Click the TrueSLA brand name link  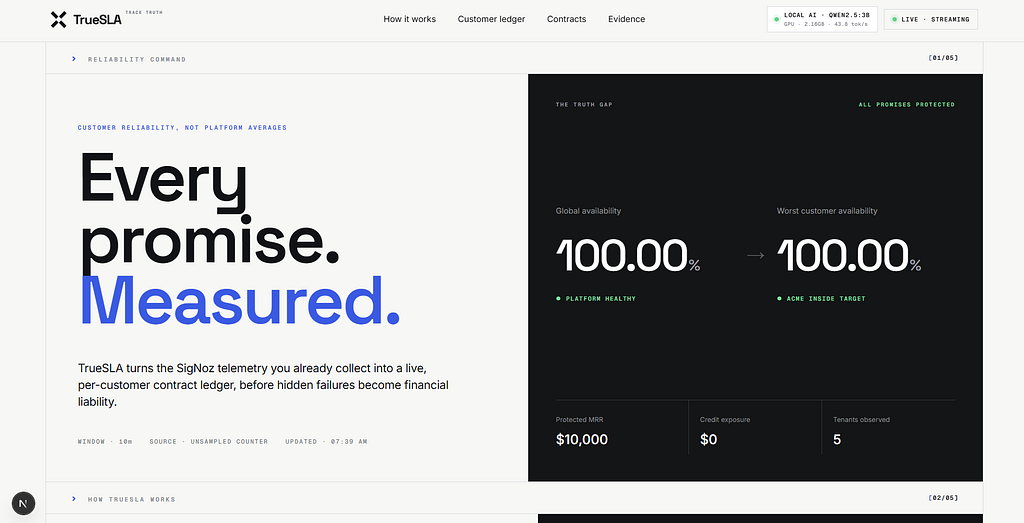[x=97, y=20]
